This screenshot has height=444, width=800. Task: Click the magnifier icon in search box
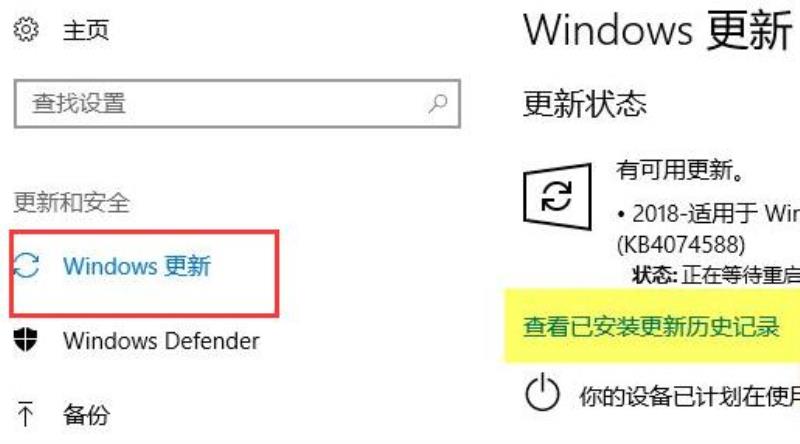438,104
